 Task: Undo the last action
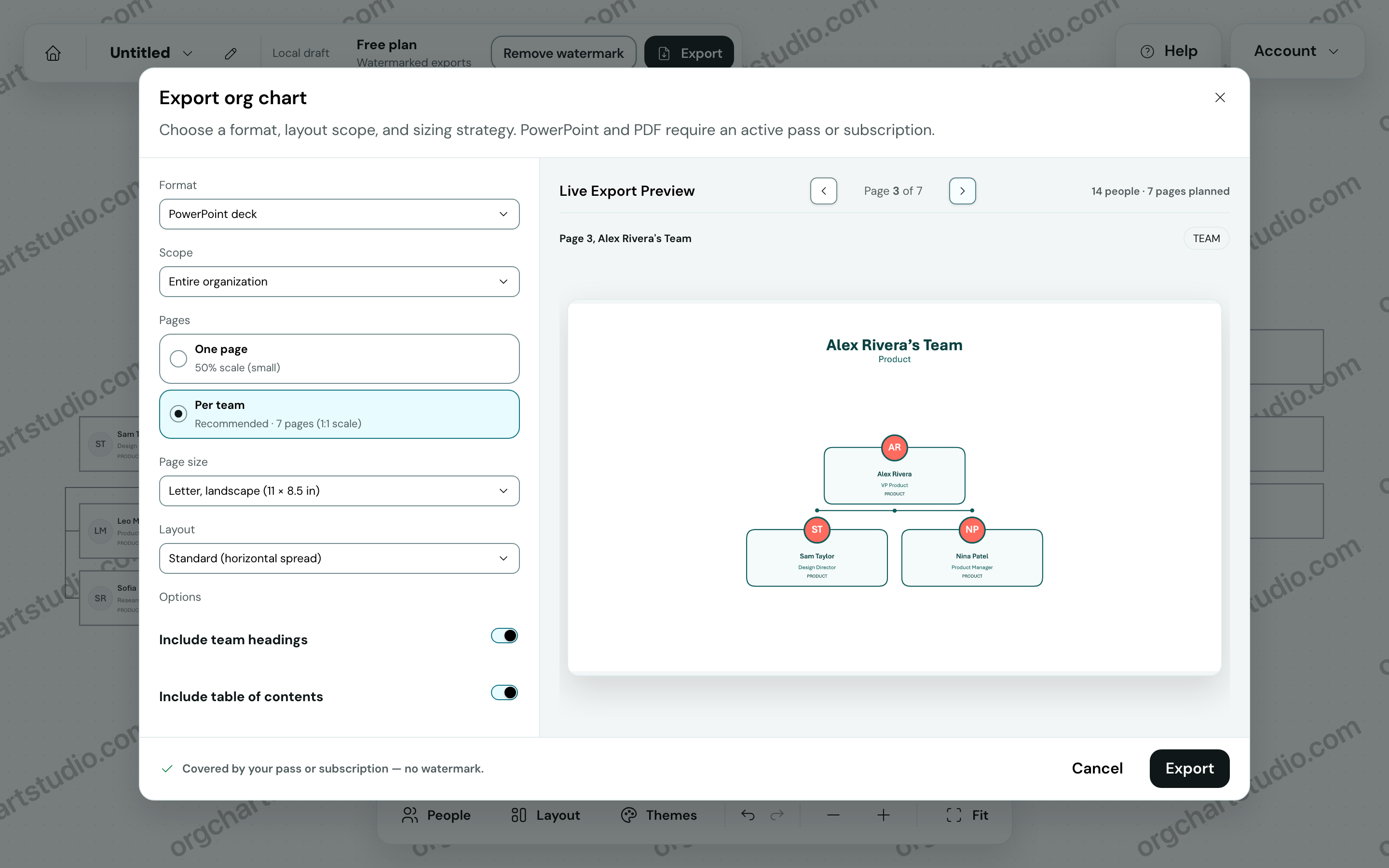747,814
